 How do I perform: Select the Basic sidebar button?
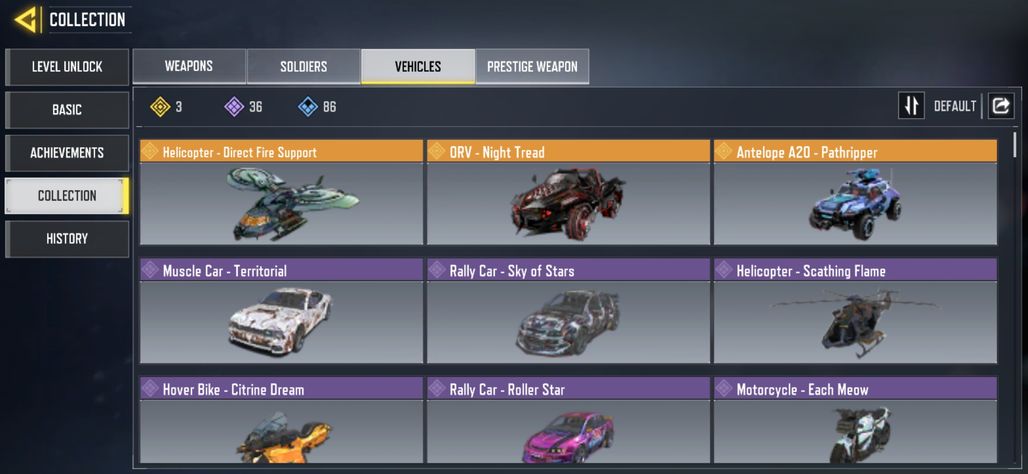pos(67,109)
